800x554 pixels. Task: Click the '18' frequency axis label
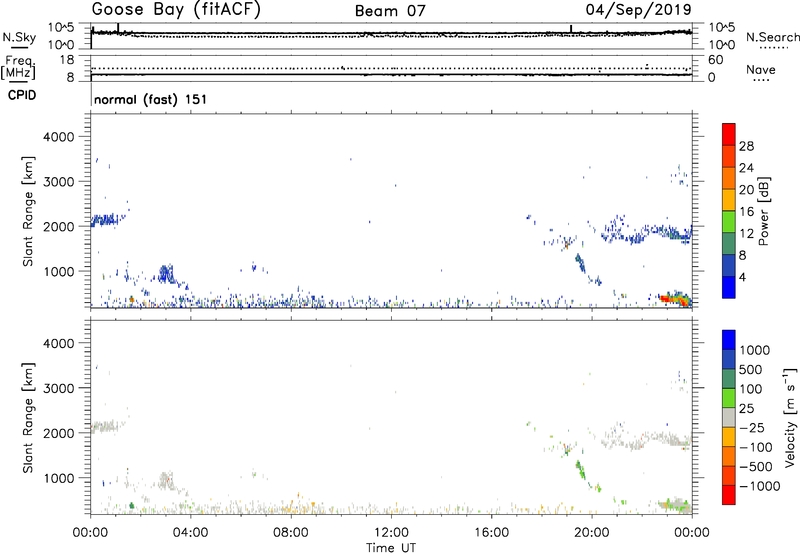tap(67, 60)
